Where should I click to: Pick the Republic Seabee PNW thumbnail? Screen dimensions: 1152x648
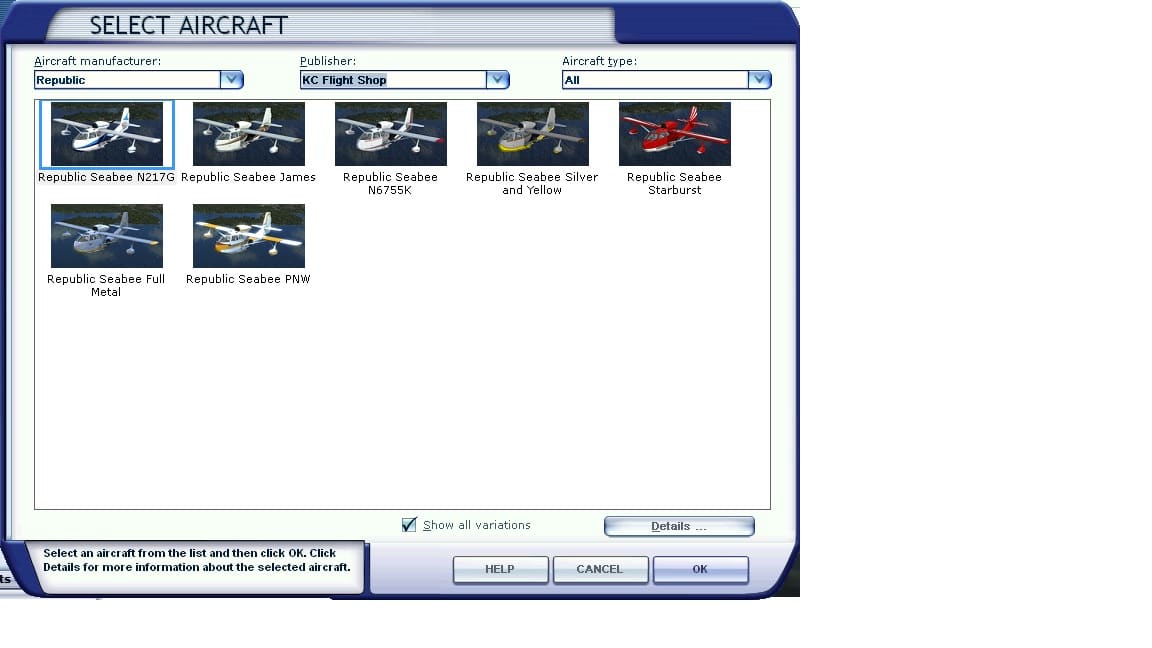point(248,236)
